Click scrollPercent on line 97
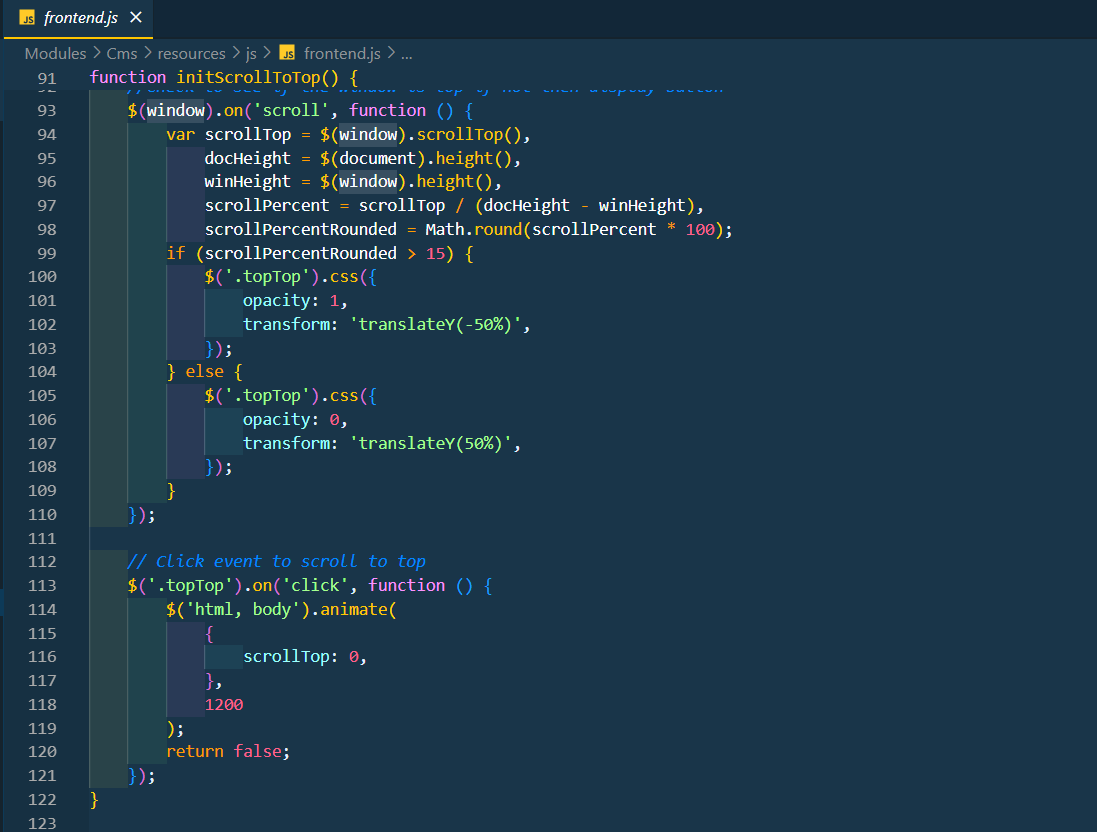The width and height of the screenshot is (1097, 832). click(x=267, y=206)
